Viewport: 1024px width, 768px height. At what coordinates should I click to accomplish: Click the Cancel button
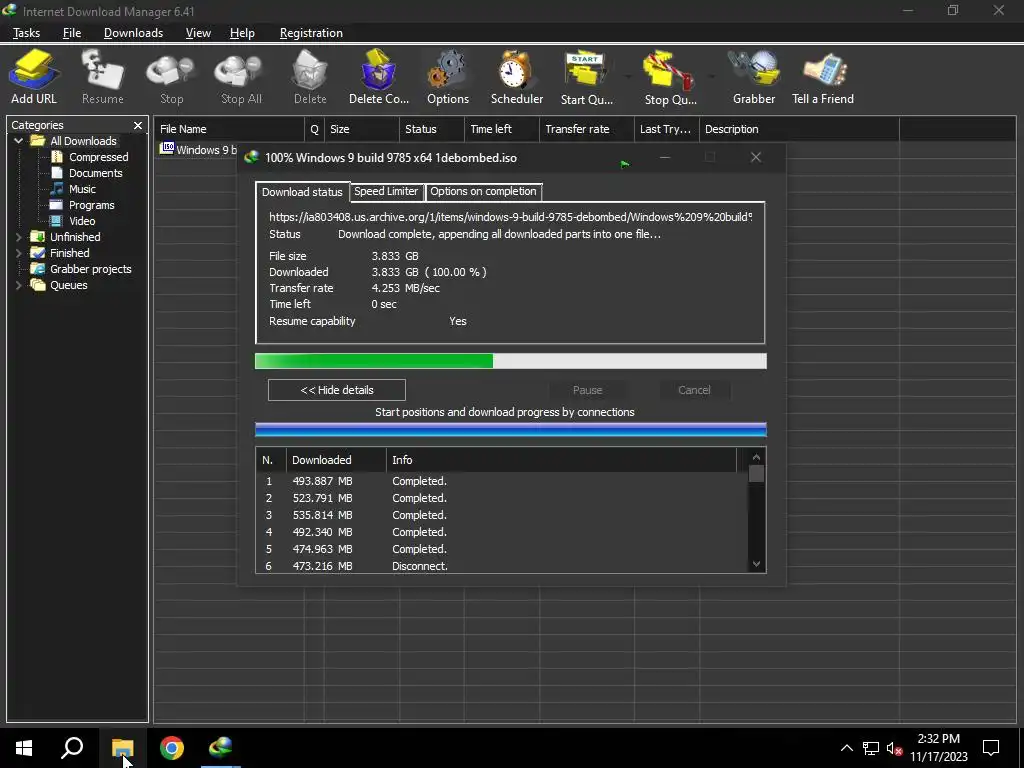pos(694,390)
